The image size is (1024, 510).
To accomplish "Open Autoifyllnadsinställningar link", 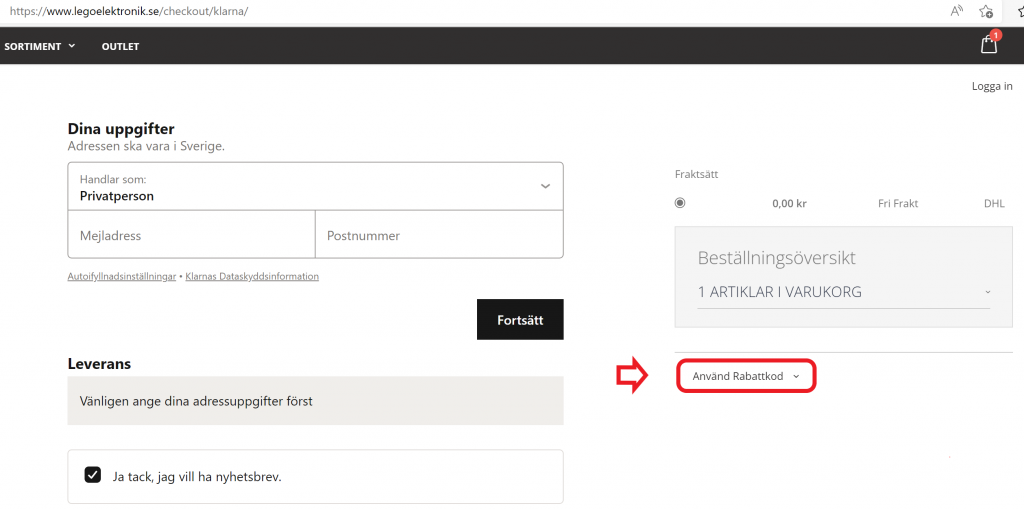I will click(121, 276).
